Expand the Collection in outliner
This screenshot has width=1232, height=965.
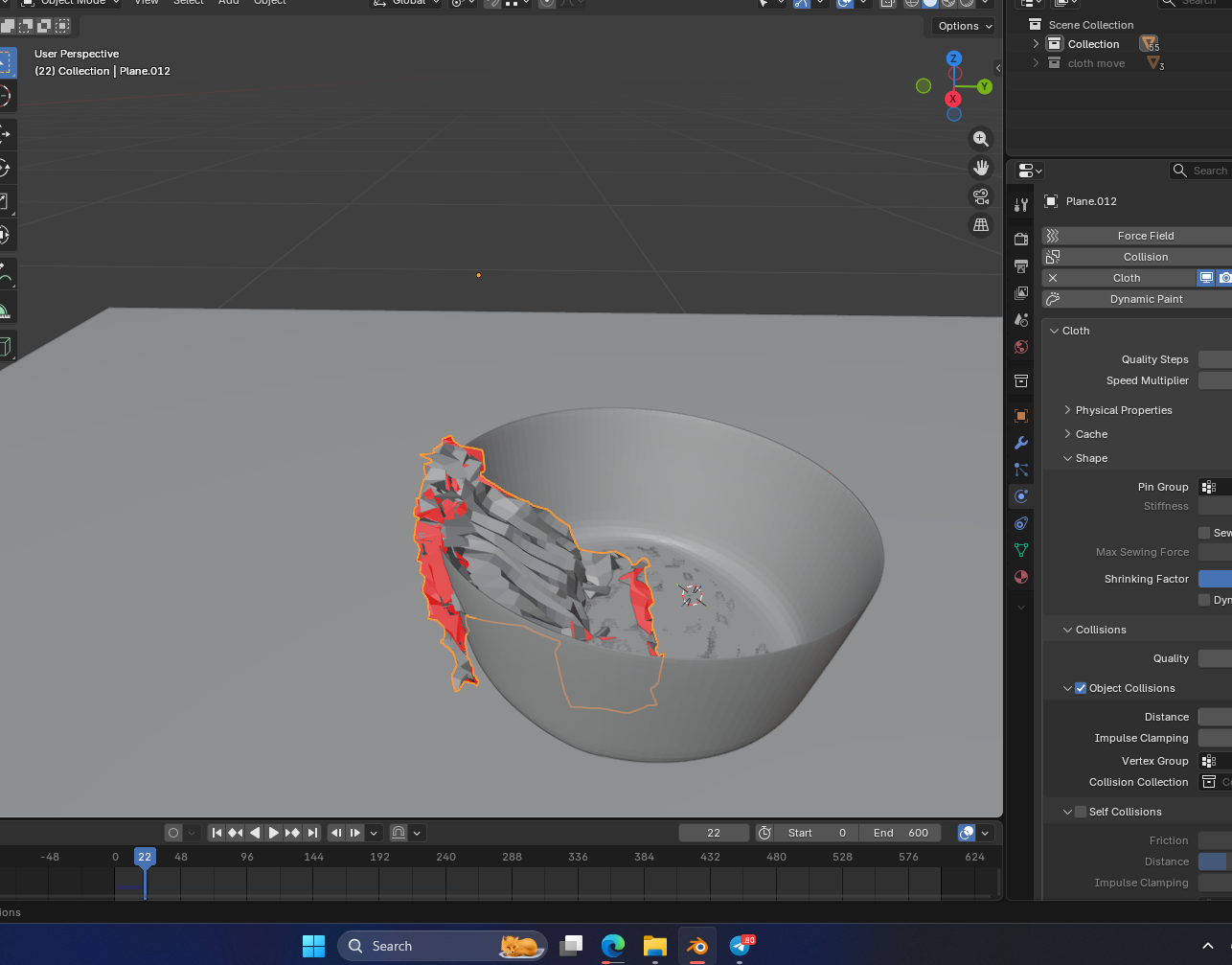1036,44
